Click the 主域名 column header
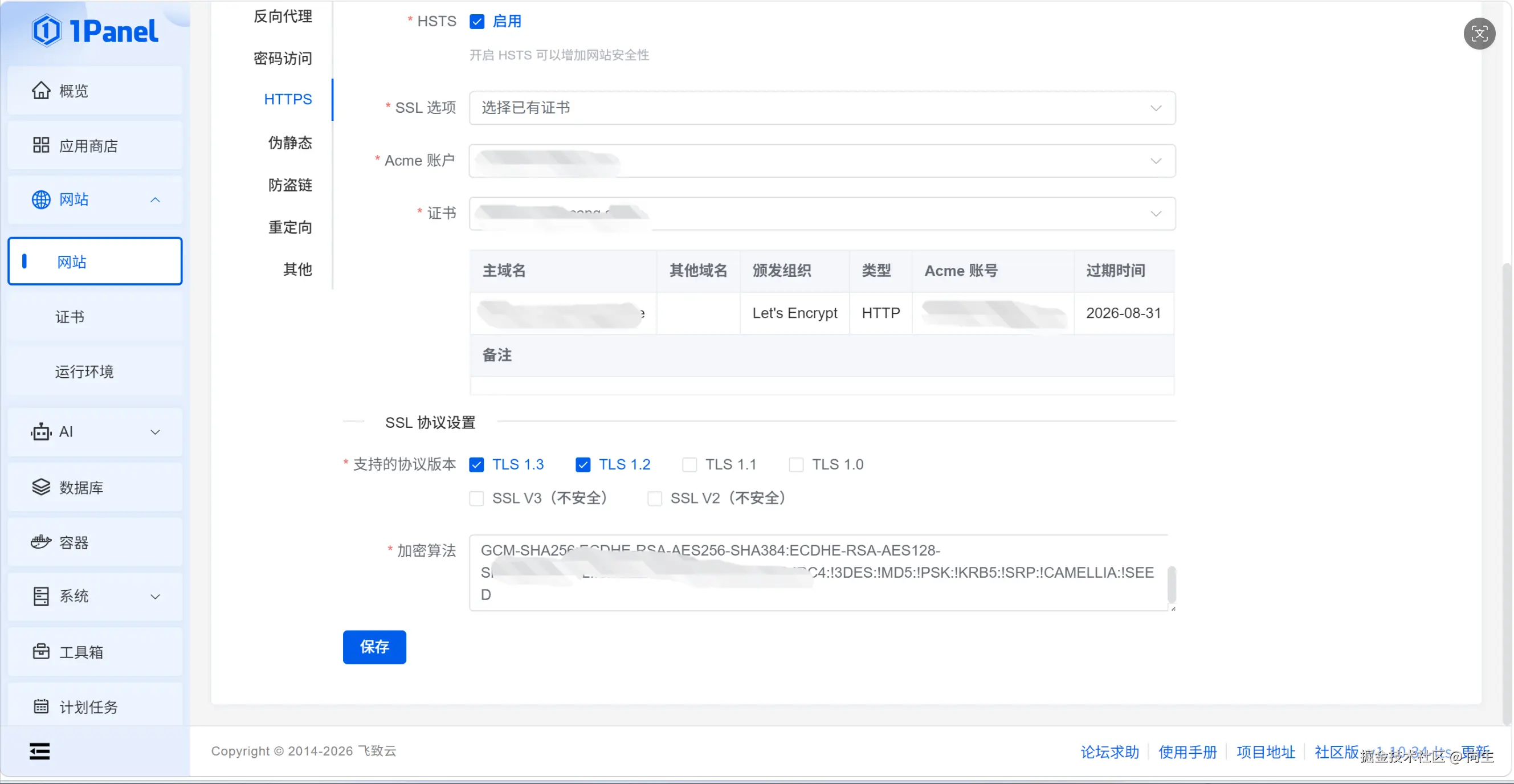 563,271
